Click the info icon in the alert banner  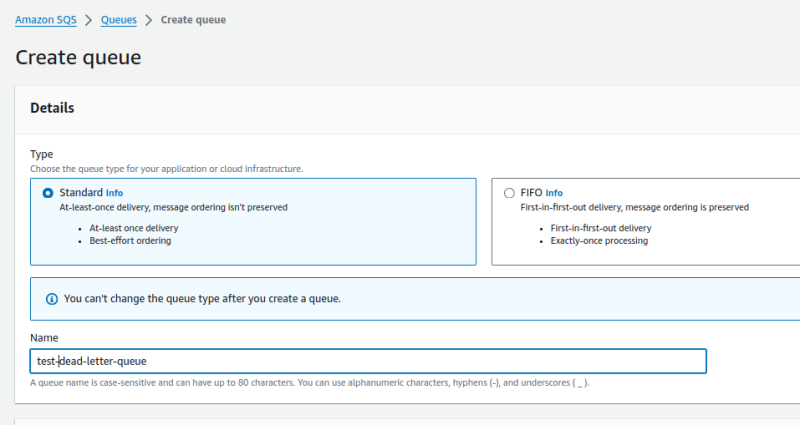click(x=52, y=298)
